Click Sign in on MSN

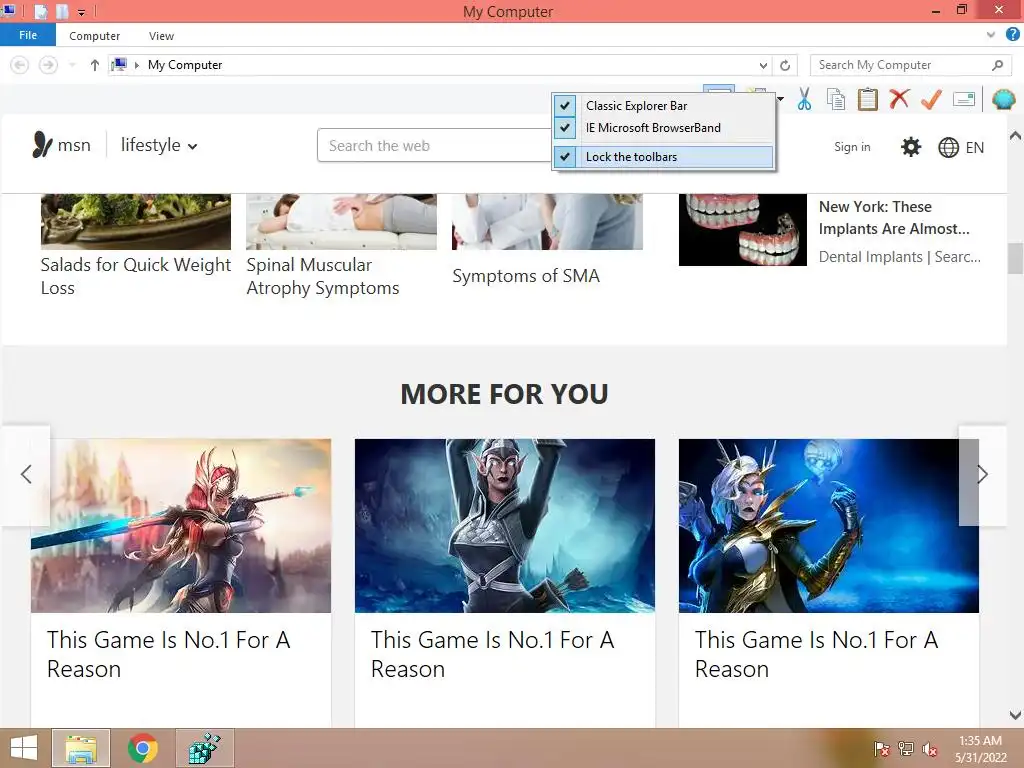tap(852, 147)
